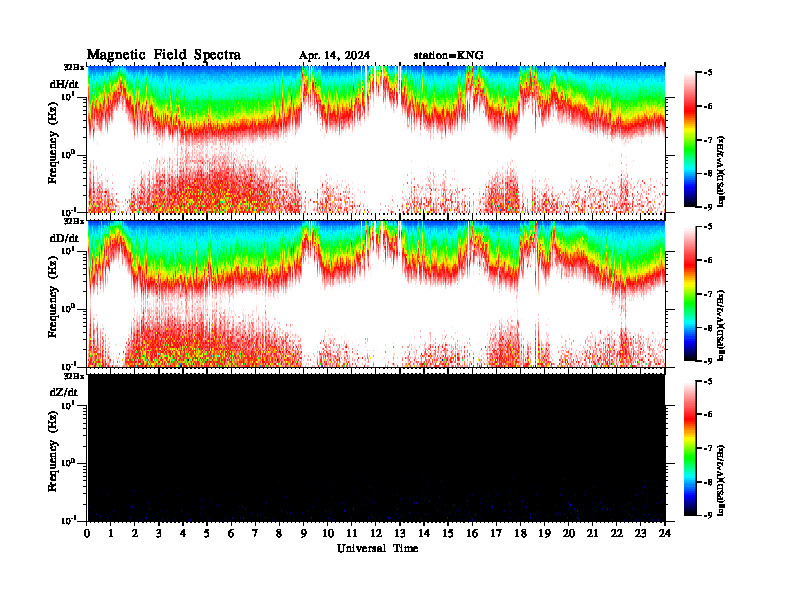792x612 pixels.
Task: Click the "-7" value on dD/dt color bar
Action: (x=708, y=294)
